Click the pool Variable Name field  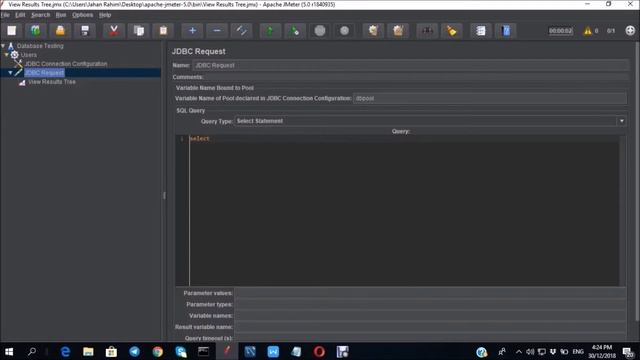tap(490, 98)
